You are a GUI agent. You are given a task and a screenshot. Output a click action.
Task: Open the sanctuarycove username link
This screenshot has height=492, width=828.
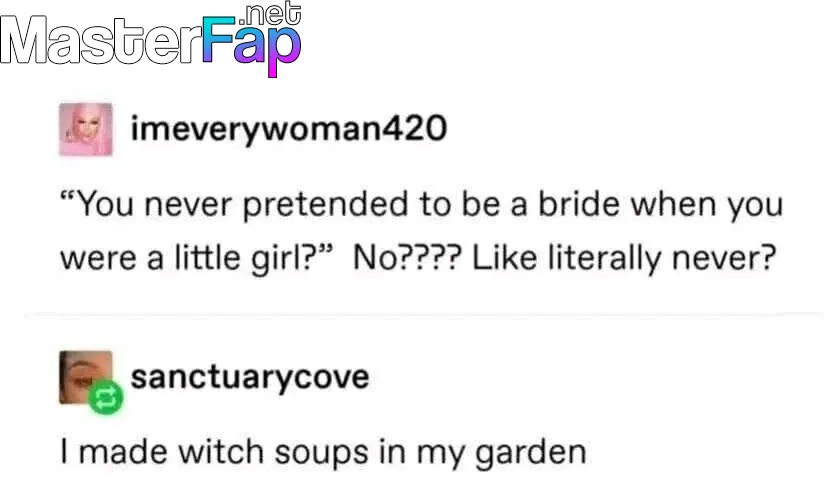click(250, 377)
